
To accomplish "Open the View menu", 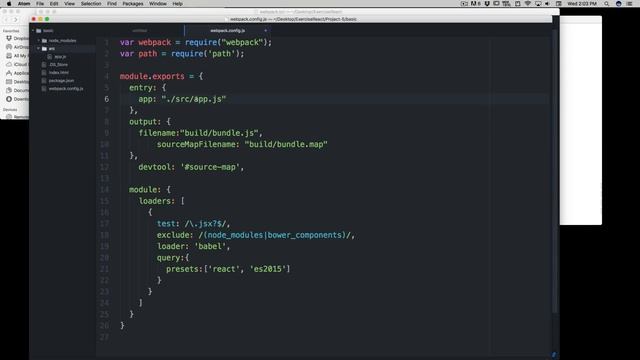I will [x=69, y=4].
